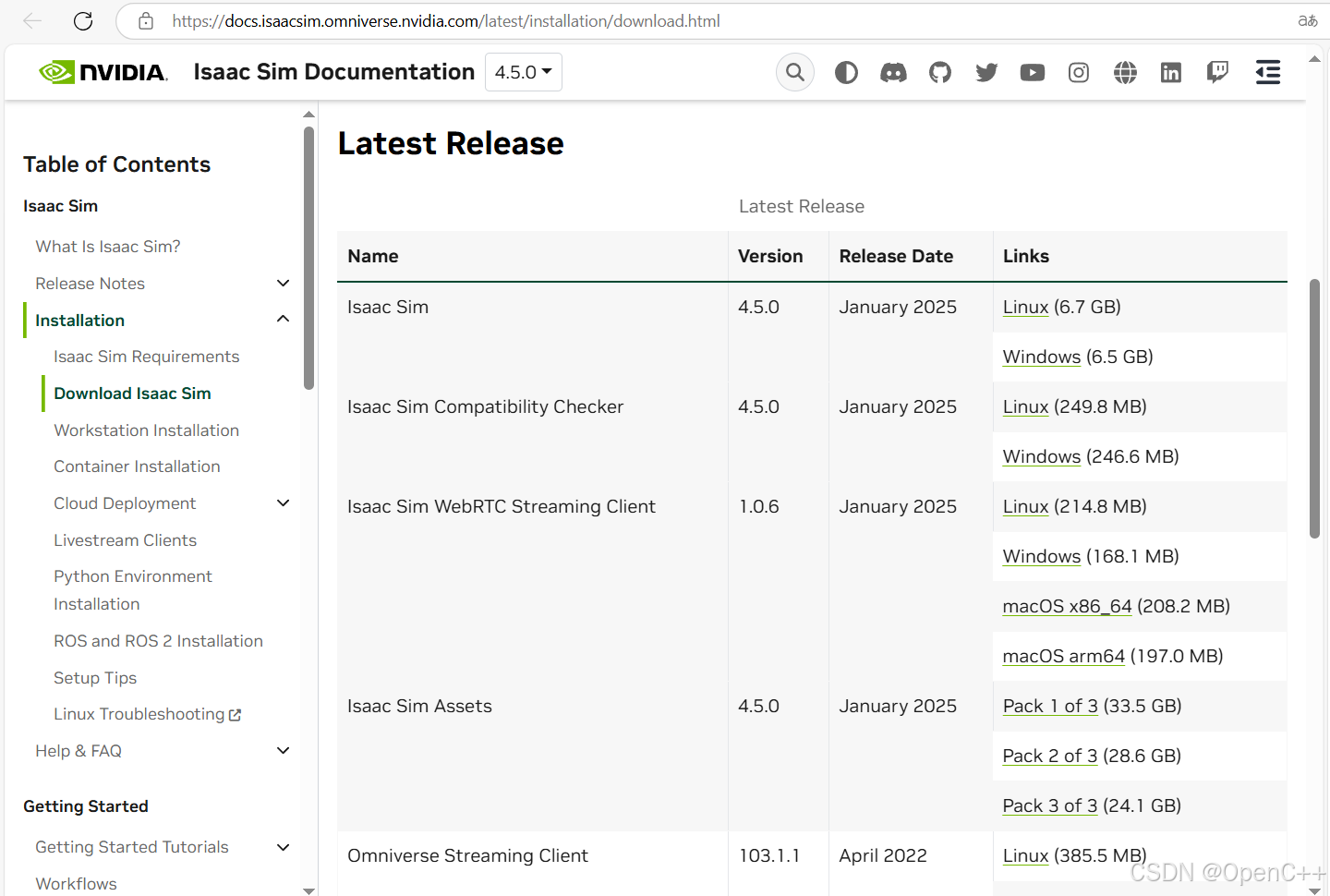Image resolution: width=1330 pixels, height=896 pixels.
Task: Click the browser back arrow
Action: [x=32, y=20]
